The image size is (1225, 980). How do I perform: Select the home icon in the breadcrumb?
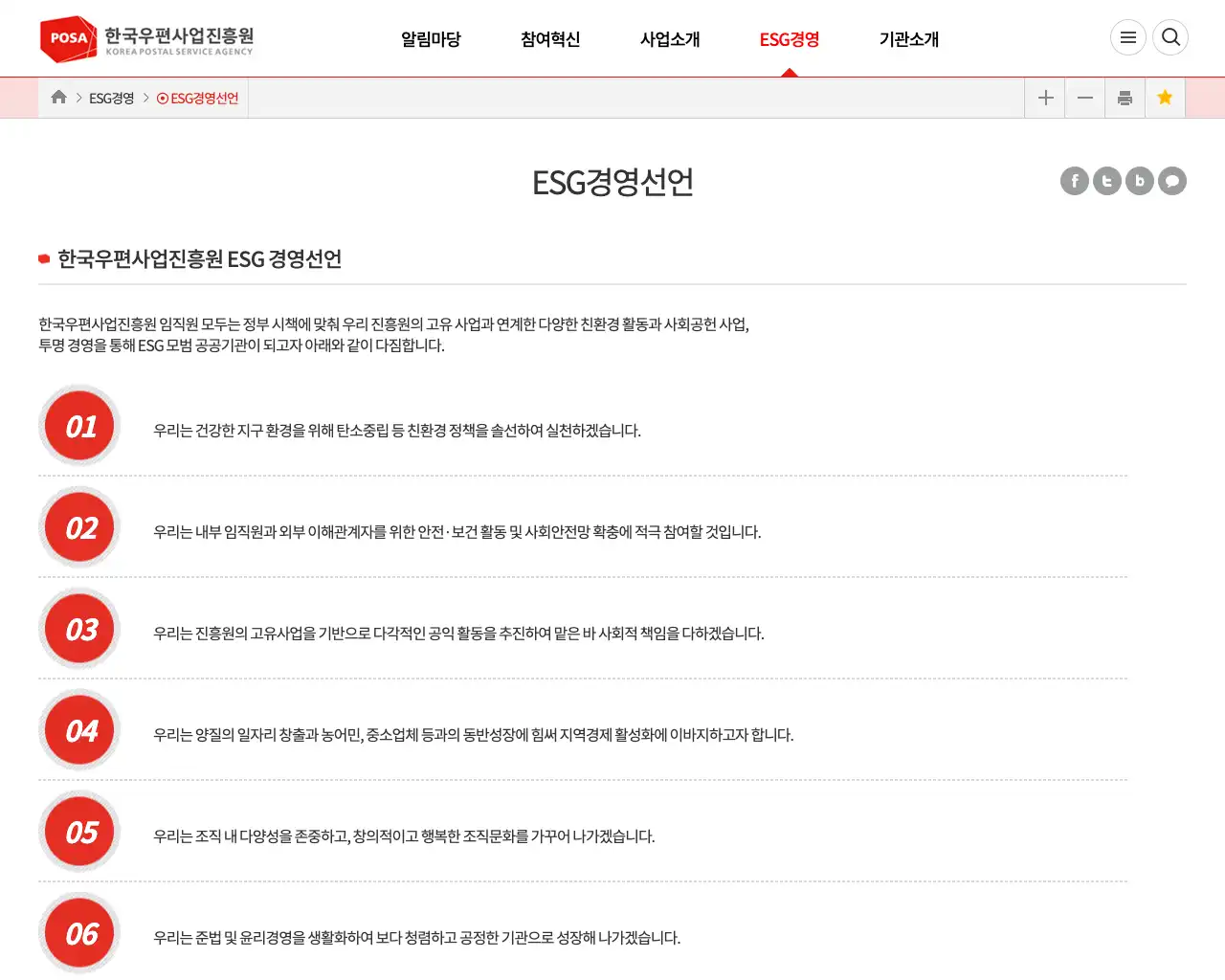coord(58,97)
